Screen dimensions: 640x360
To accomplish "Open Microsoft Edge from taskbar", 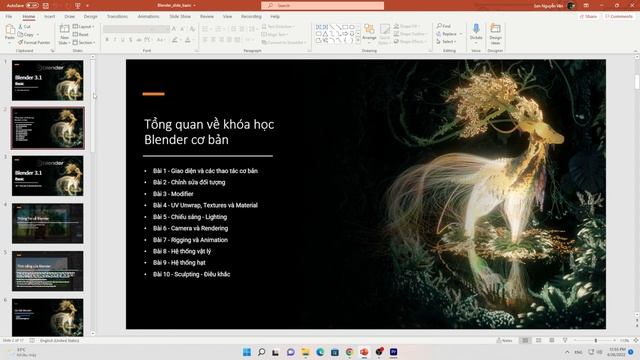I will click(320, 352).
